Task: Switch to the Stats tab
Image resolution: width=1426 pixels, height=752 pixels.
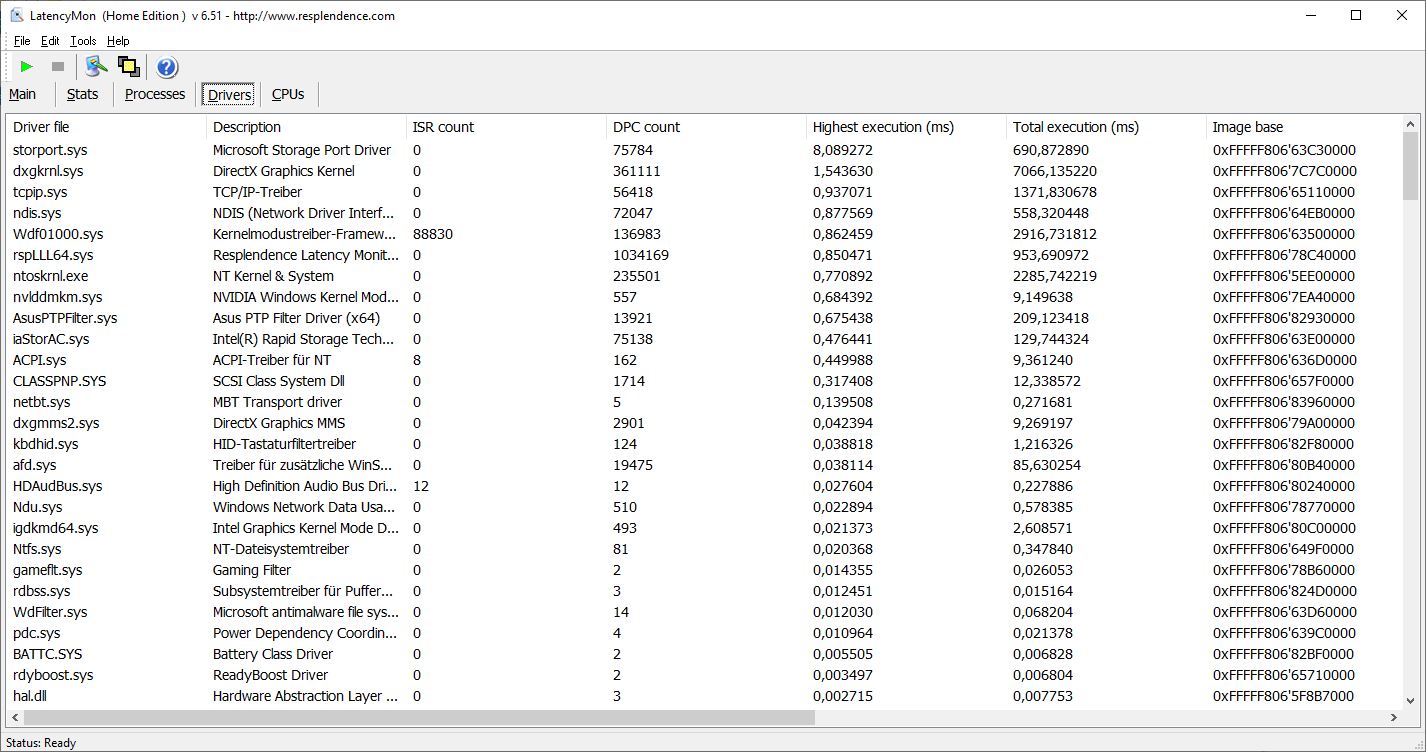Action: (x=83, y=94)
